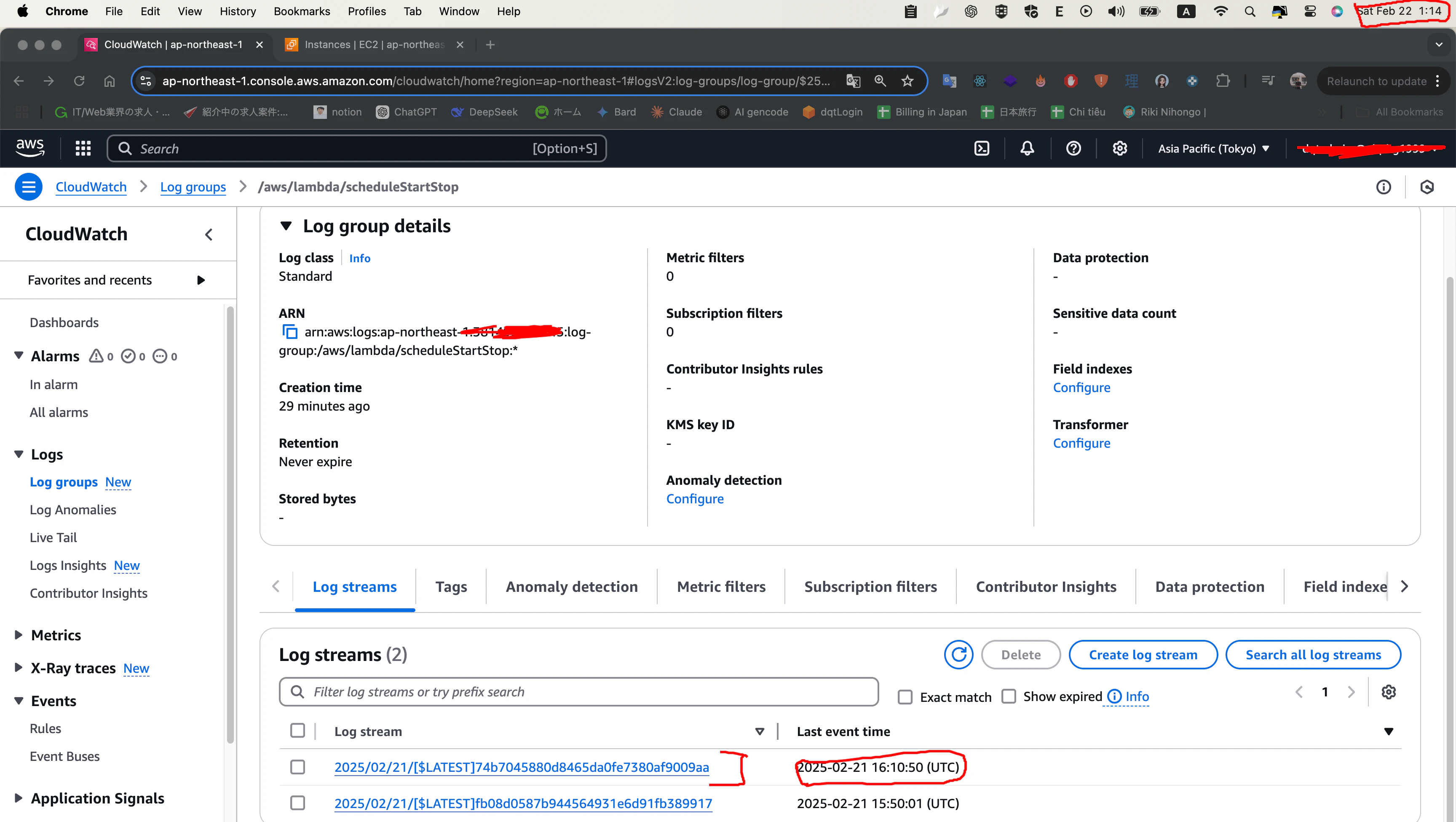1456x822 pixels.
Task: Open AWS CloudShell icon
Action: pyautogui.click(x=982, y=148)
